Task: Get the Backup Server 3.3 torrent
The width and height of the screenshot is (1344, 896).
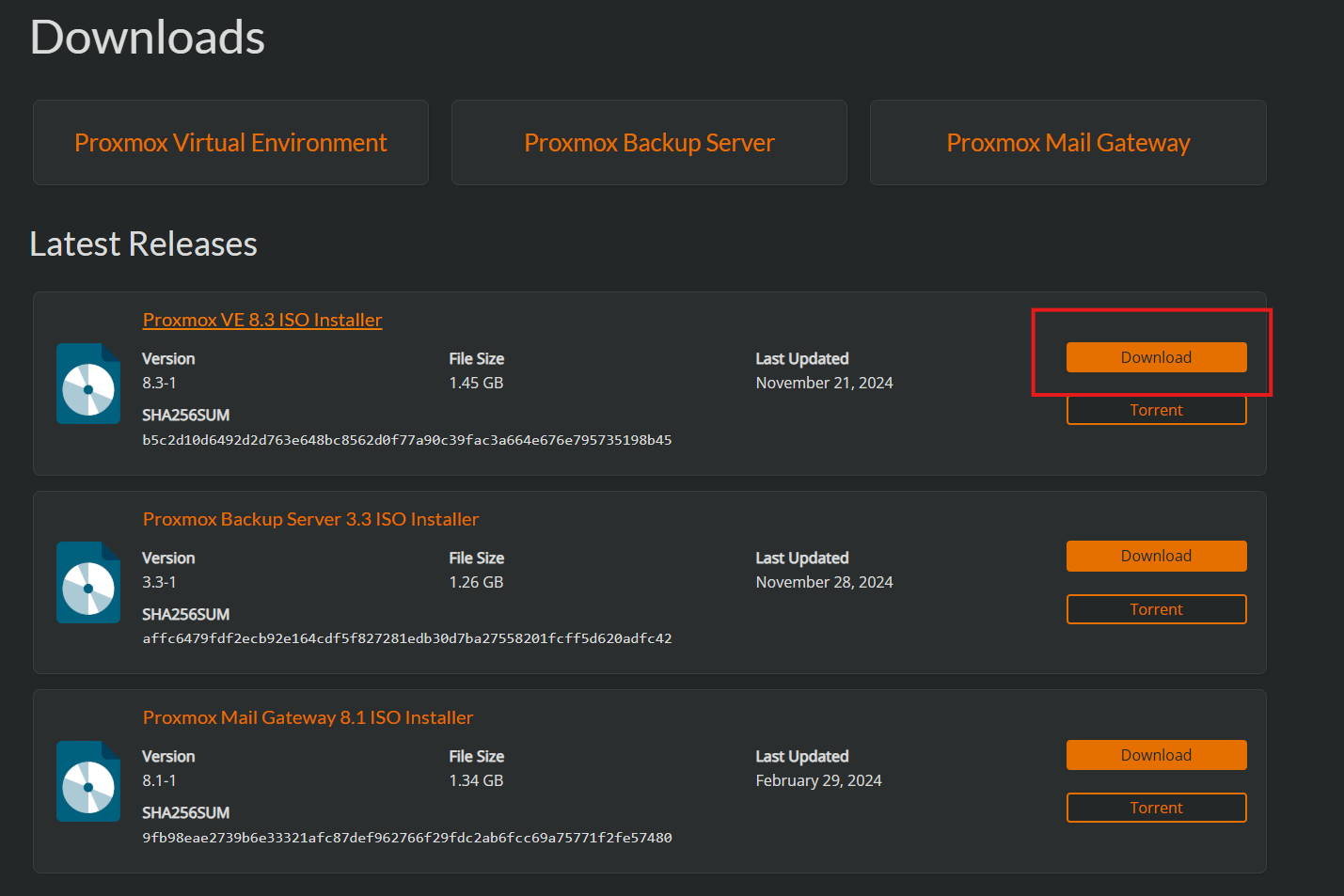Action: (1156, 609)
